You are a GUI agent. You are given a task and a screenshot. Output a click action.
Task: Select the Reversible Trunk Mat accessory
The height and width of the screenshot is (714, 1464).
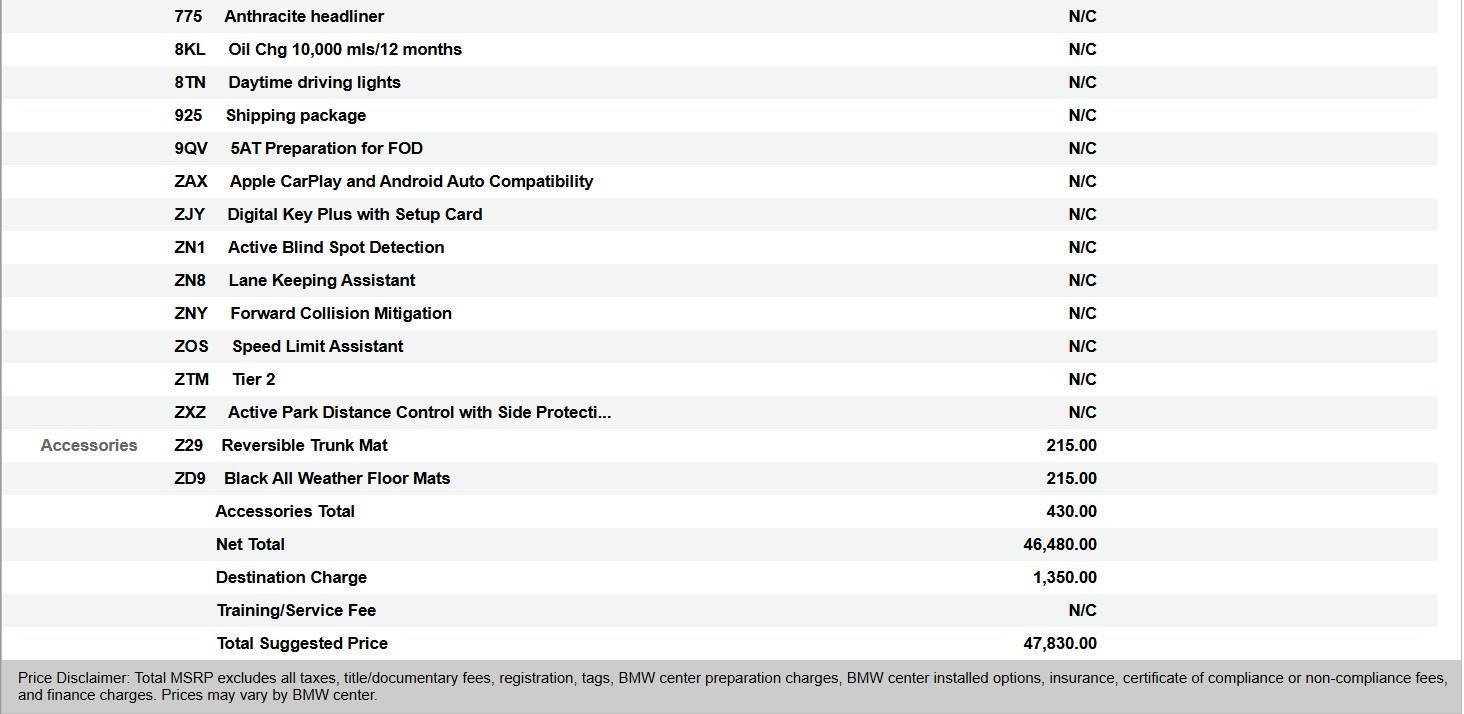304,445
